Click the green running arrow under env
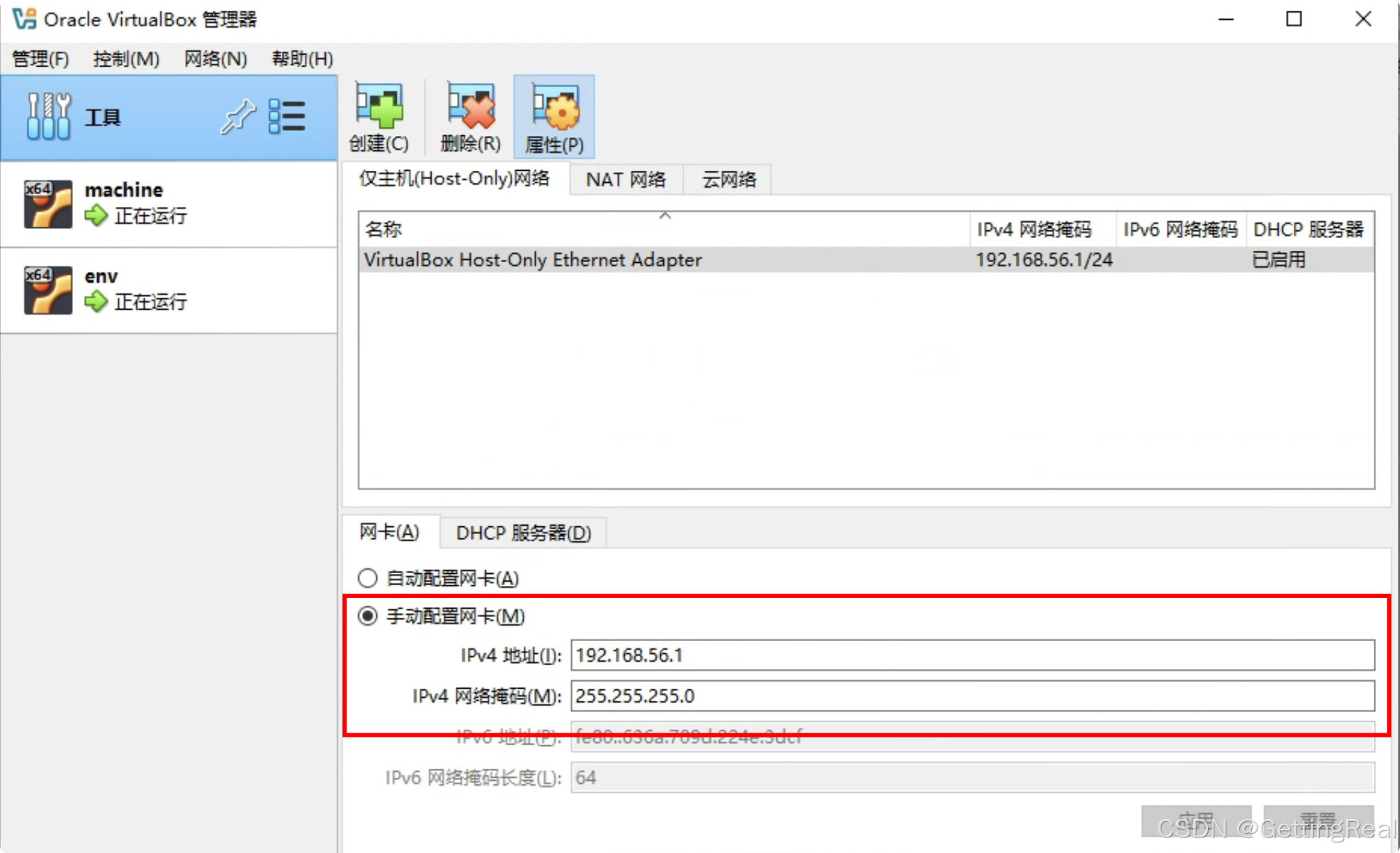1400x853 pixels. click(96, 302)
